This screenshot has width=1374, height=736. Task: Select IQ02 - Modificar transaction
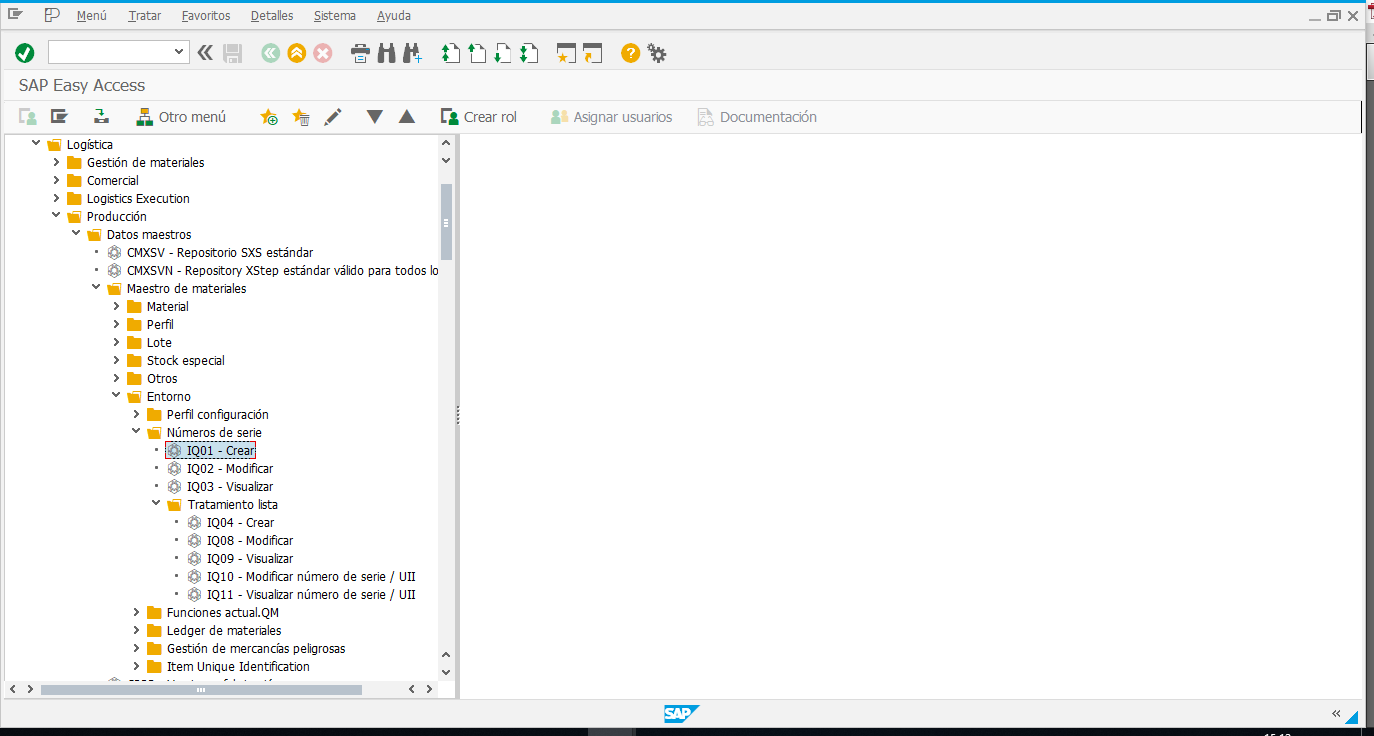click(x=230, y=468)
